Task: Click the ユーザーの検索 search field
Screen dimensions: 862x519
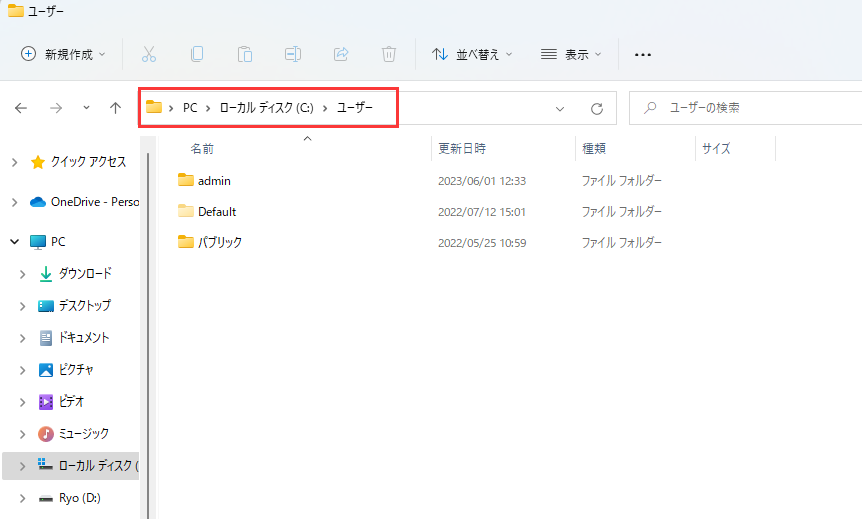Action: pyautogui.click(x=745, y=108)
